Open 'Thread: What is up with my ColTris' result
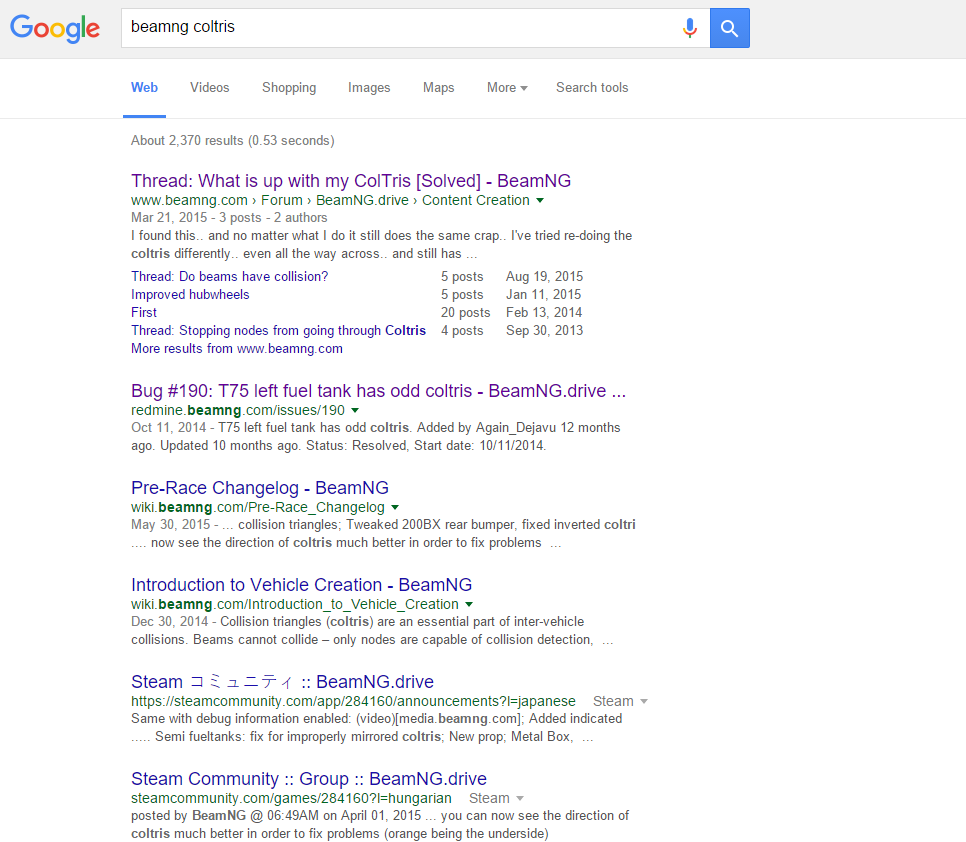This screenshot has height=842, width=966. (351, 180)
